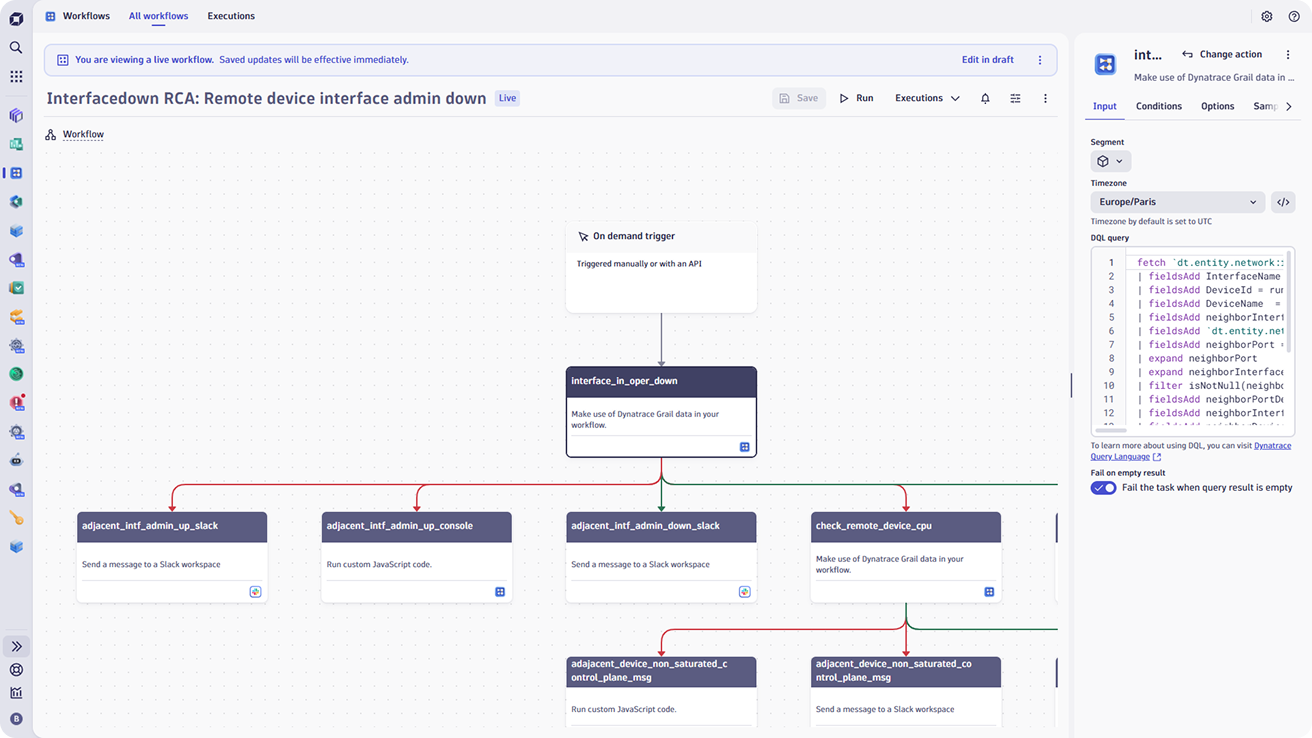Open three-dot menu in live workflow banner

(1040, 60)
